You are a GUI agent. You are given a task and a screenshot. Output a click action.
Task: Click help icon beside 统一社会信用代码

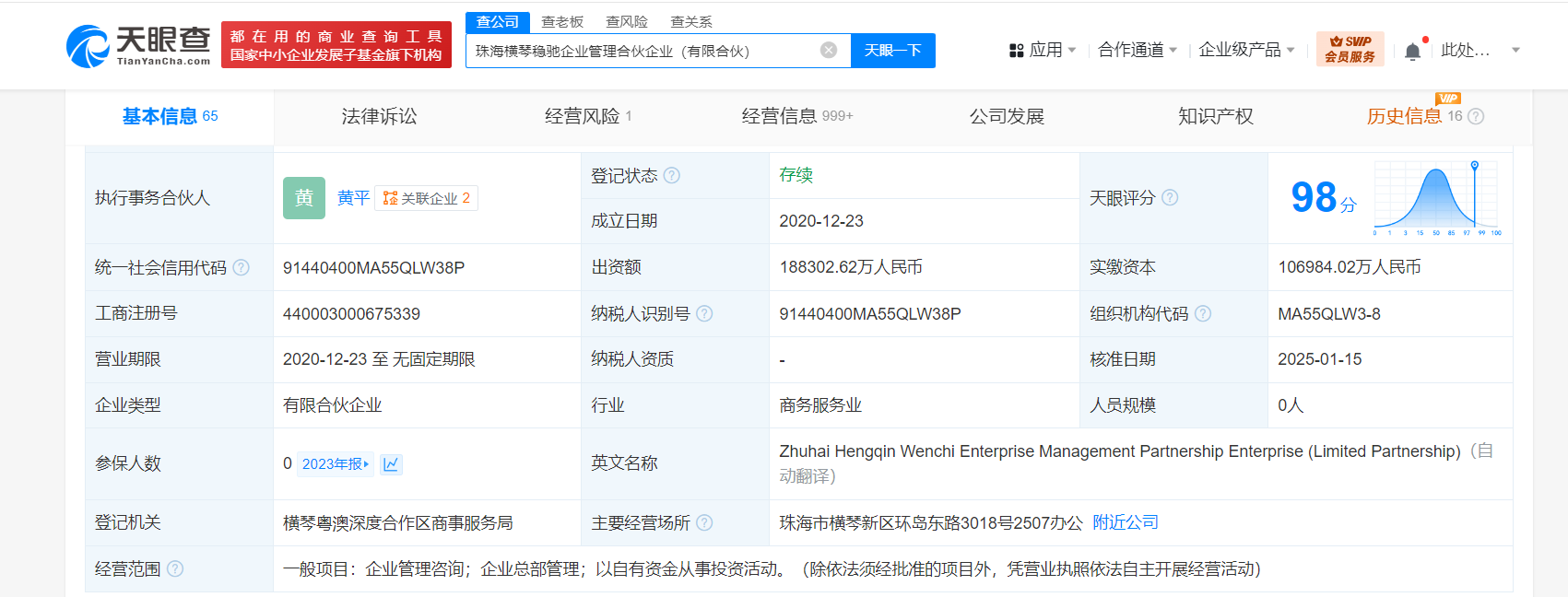pos(241,267)
